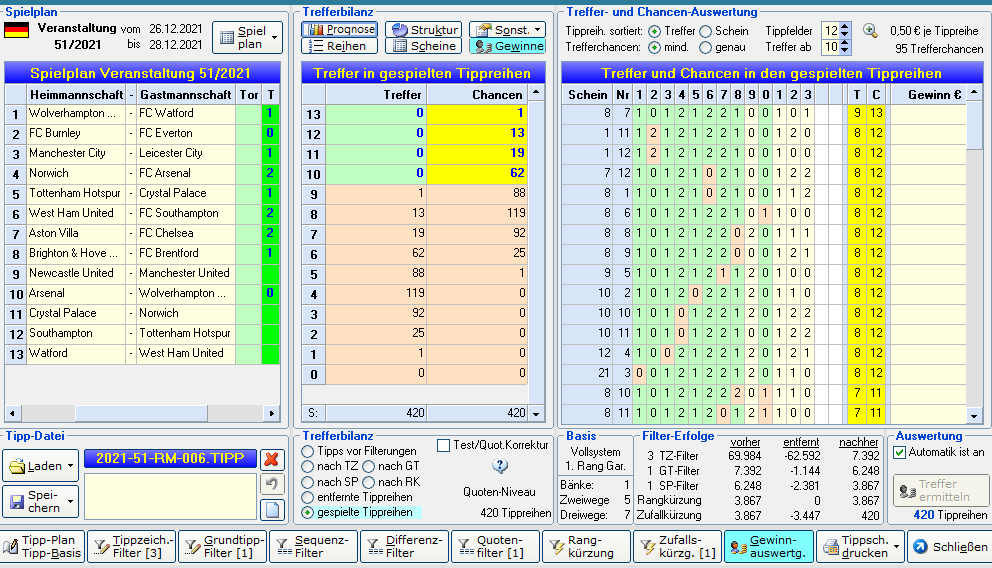Click down arrow of Trefferbilanz scrollbar
Screen dimensions: 992x568
pos(536,414)
